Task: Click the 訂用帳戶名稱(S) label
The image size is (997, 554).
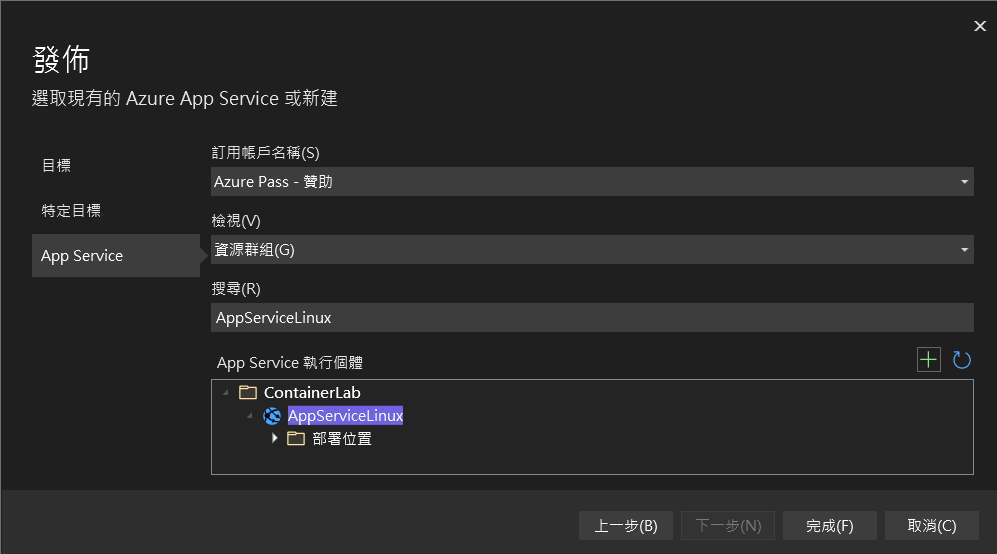Action: 266,153
